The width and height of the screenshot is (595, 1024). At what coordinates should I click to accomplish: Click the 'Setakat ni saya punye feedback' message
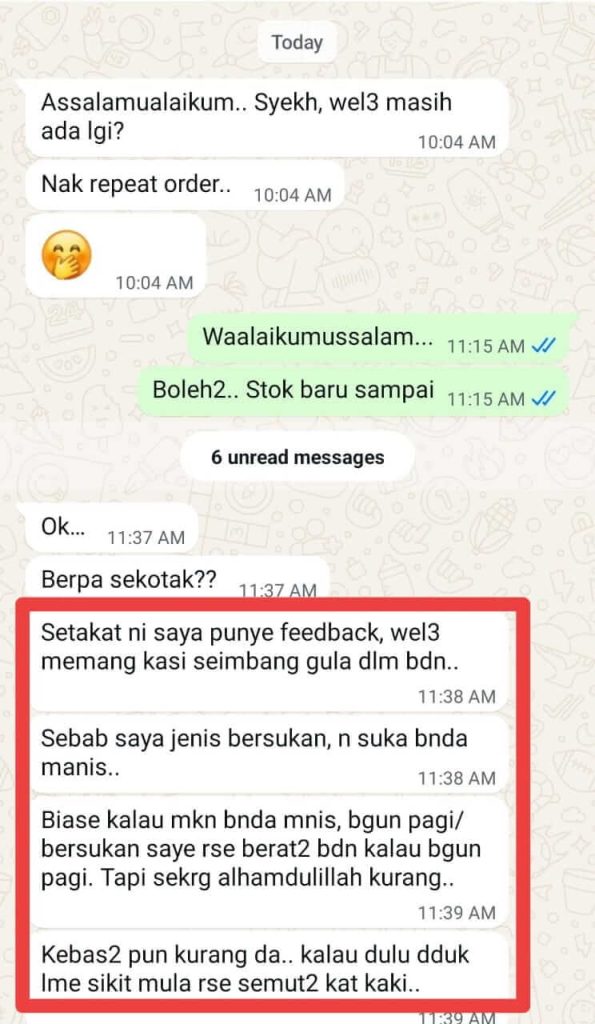pos(269,660)
